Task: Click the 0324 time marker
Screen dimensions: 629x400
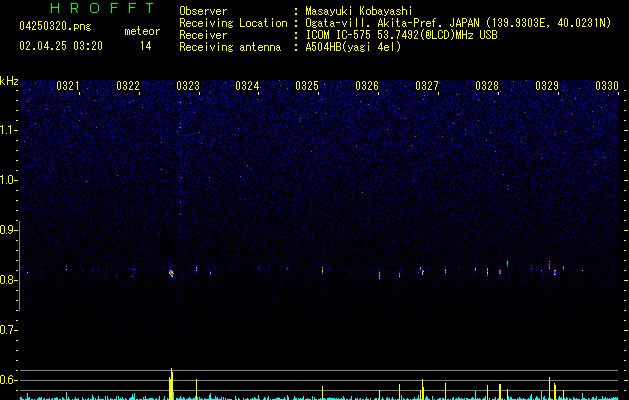Action: [x=247, y=86]
